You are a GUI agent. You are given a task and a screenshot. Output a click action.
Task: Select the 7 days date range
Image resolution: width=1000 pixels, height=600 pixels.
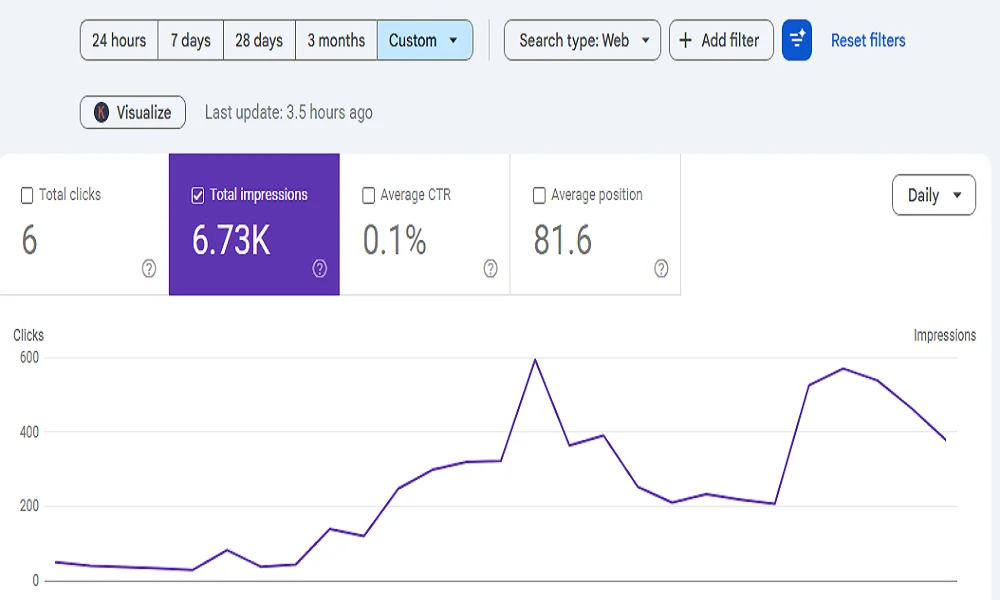point(191,40)
